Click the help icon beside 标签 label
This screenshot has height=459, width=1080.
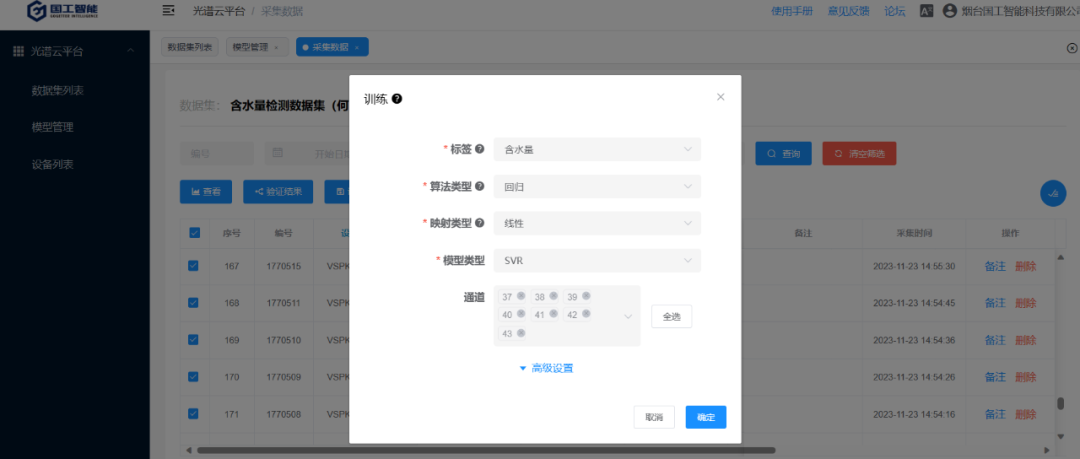click(480, 149)
